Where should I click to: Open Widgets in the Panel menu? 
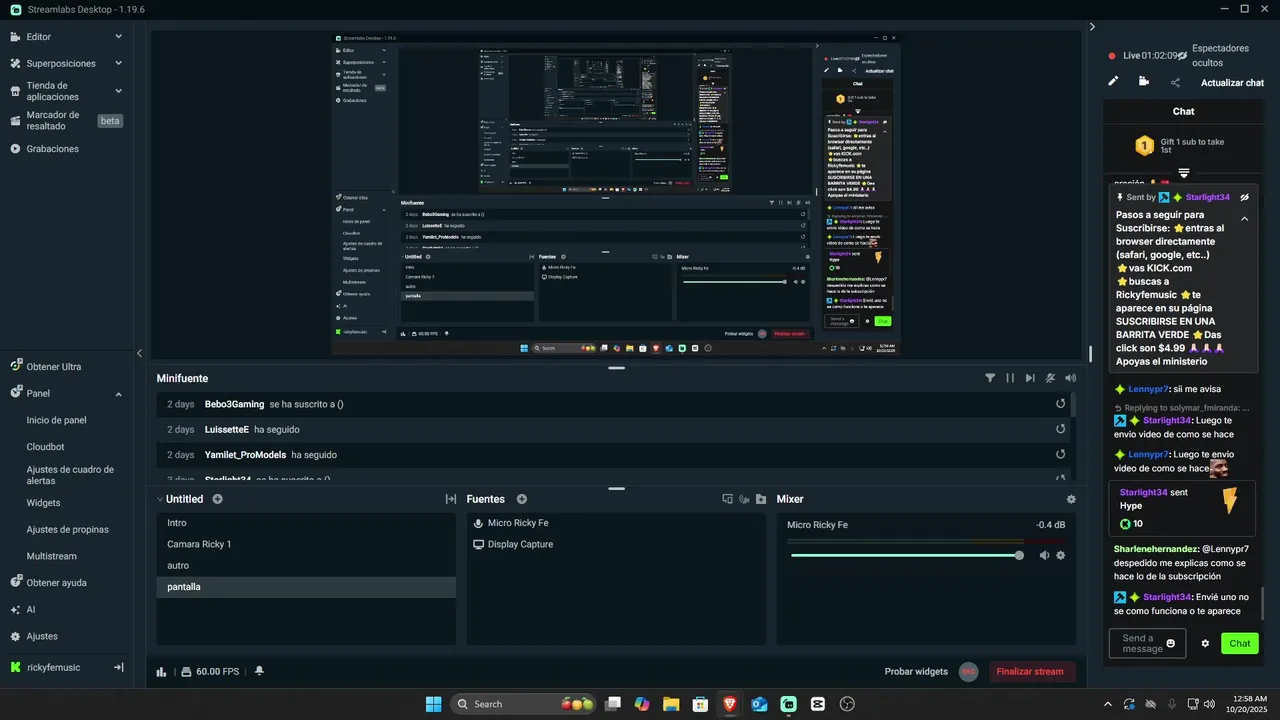pos(43,503)
